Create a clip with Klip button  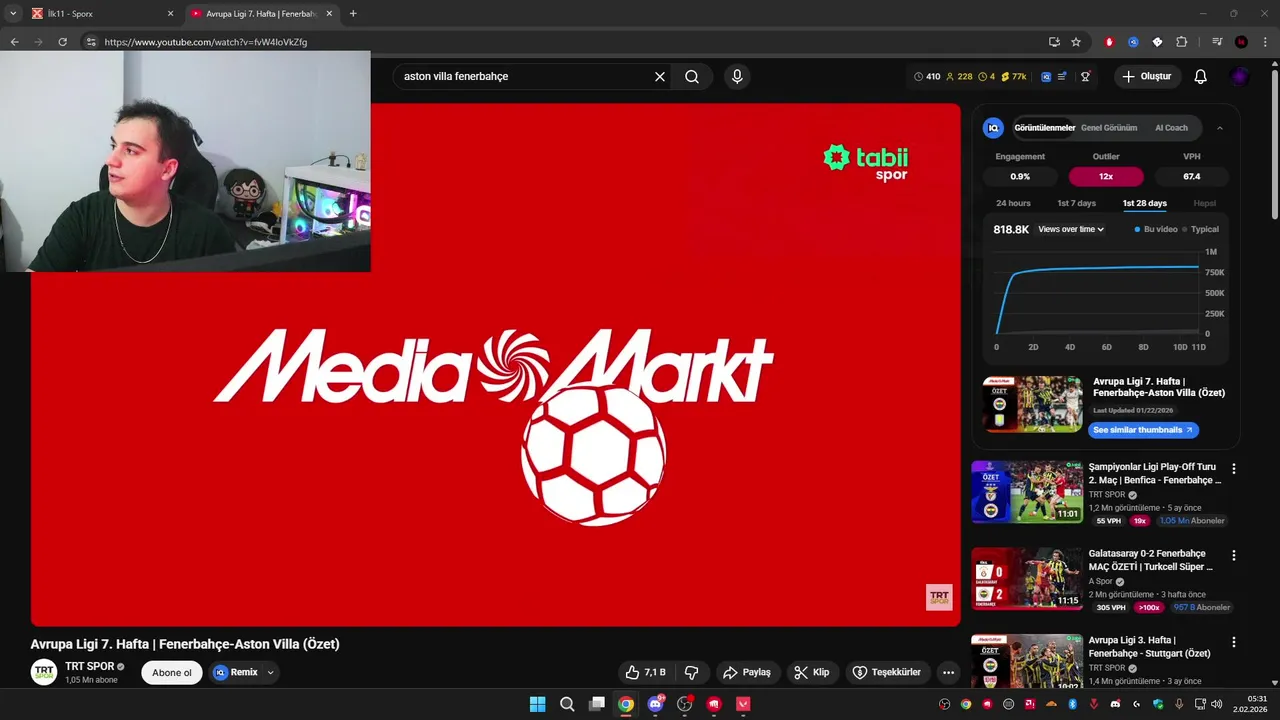812,672
